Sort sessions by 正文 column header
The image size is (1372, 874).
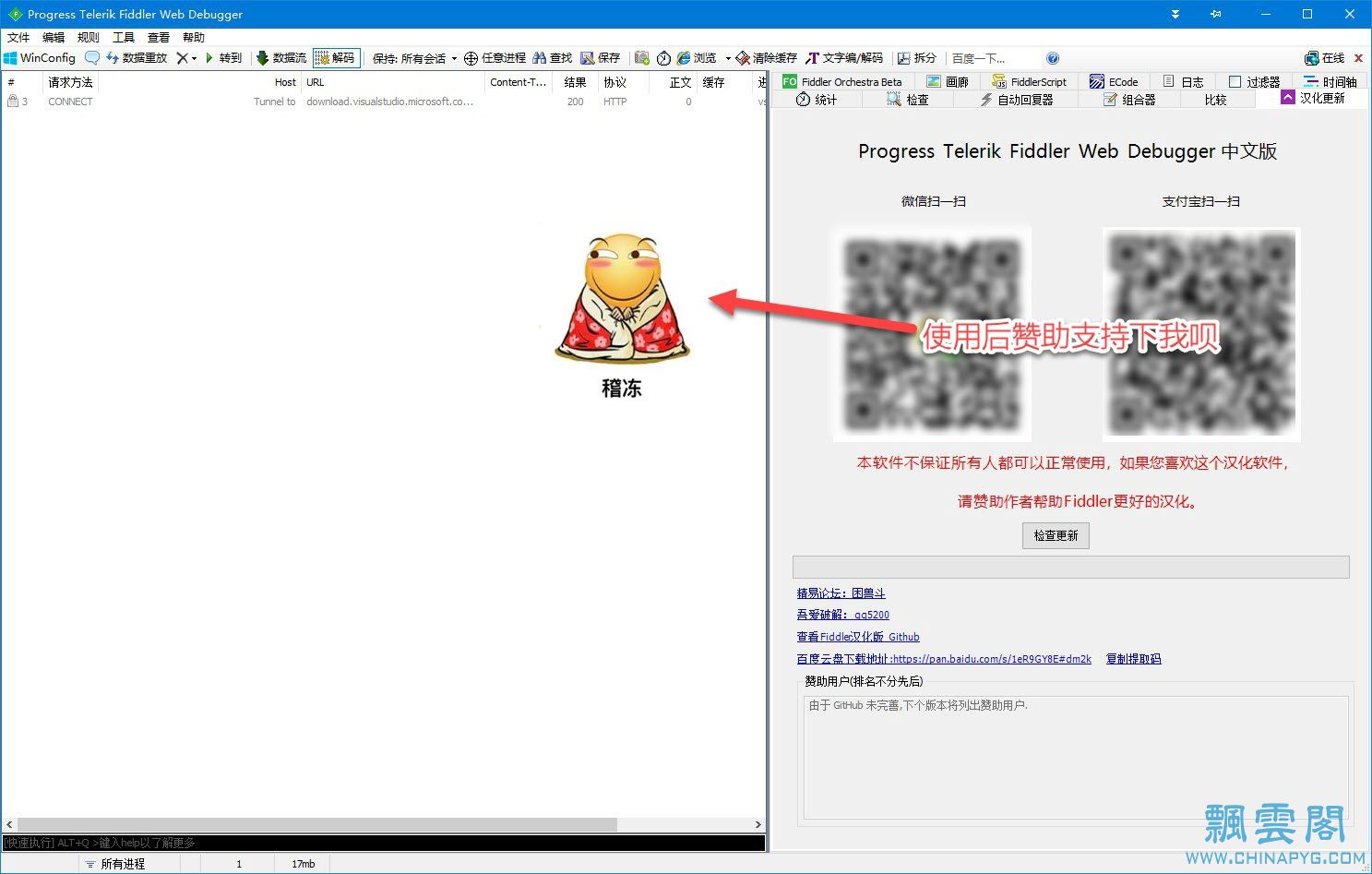[x=672, y=82]
